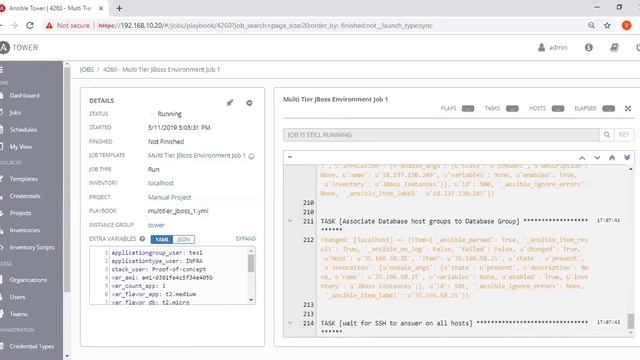Open the search KEY helper

624,135
